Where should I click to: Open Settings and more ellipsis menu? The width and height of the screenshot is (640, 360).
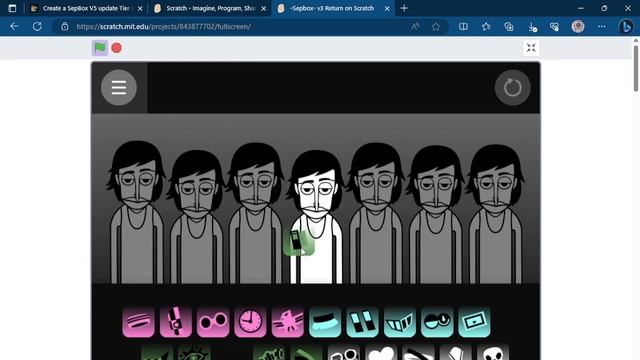602,27
